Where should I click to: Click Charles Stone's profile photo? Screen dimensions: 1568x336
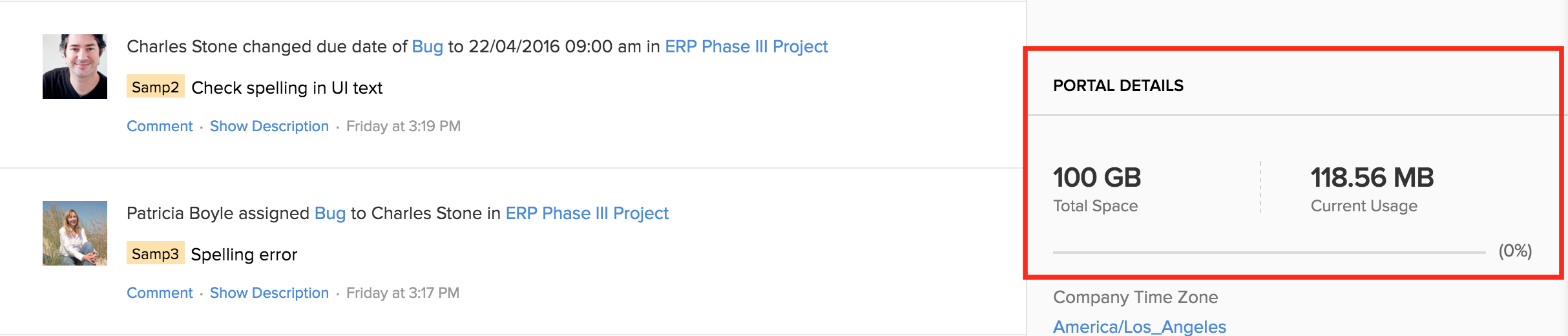(x=75, y=67)
